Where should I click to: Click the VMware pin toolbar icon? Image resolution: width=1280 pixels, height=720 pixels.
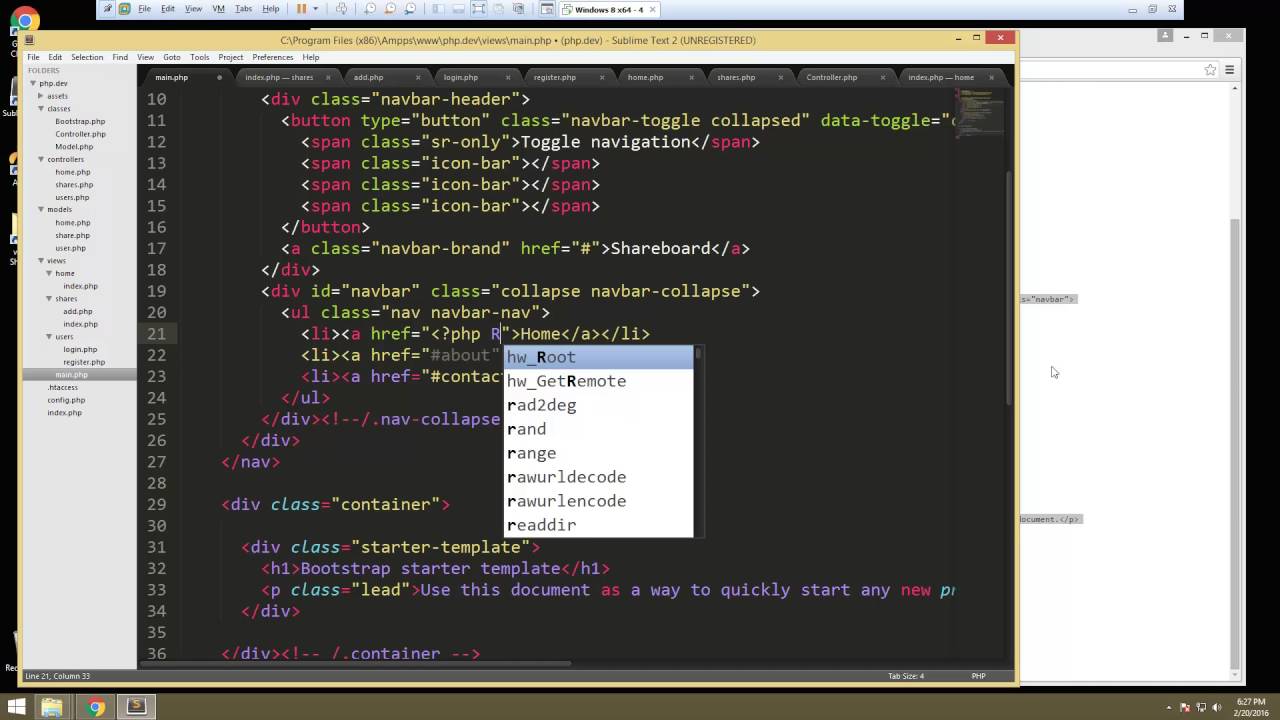107,9
